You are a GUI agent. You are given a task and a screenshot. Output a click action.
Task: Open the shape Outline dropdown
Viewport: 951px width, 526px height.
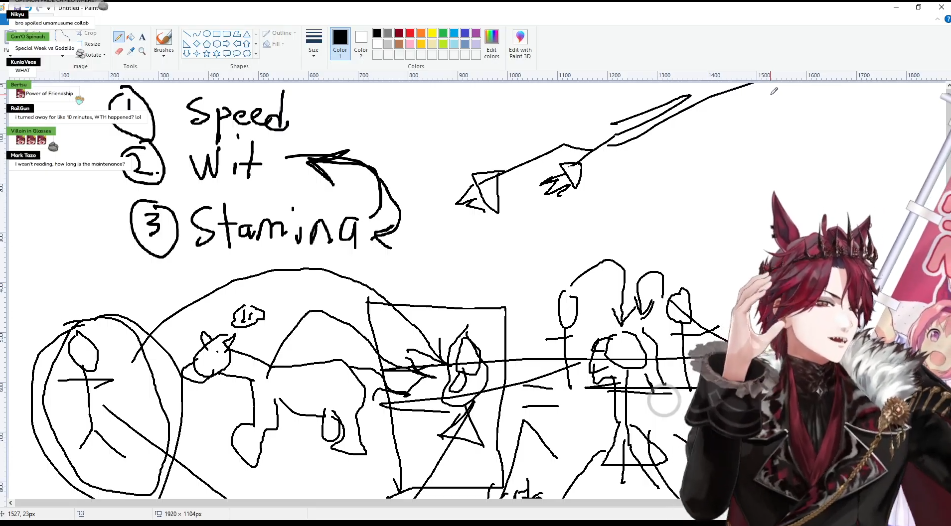tap(279, 33)
